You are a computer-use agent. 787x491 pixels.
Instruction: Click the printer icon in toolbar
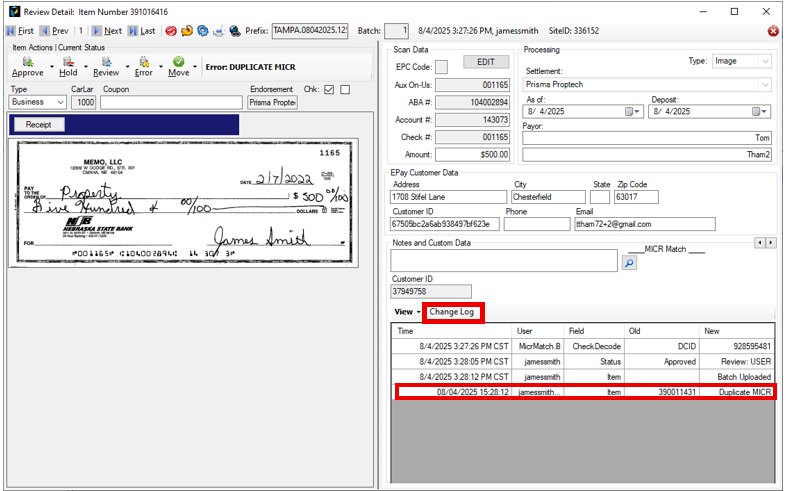click(218, 31)
